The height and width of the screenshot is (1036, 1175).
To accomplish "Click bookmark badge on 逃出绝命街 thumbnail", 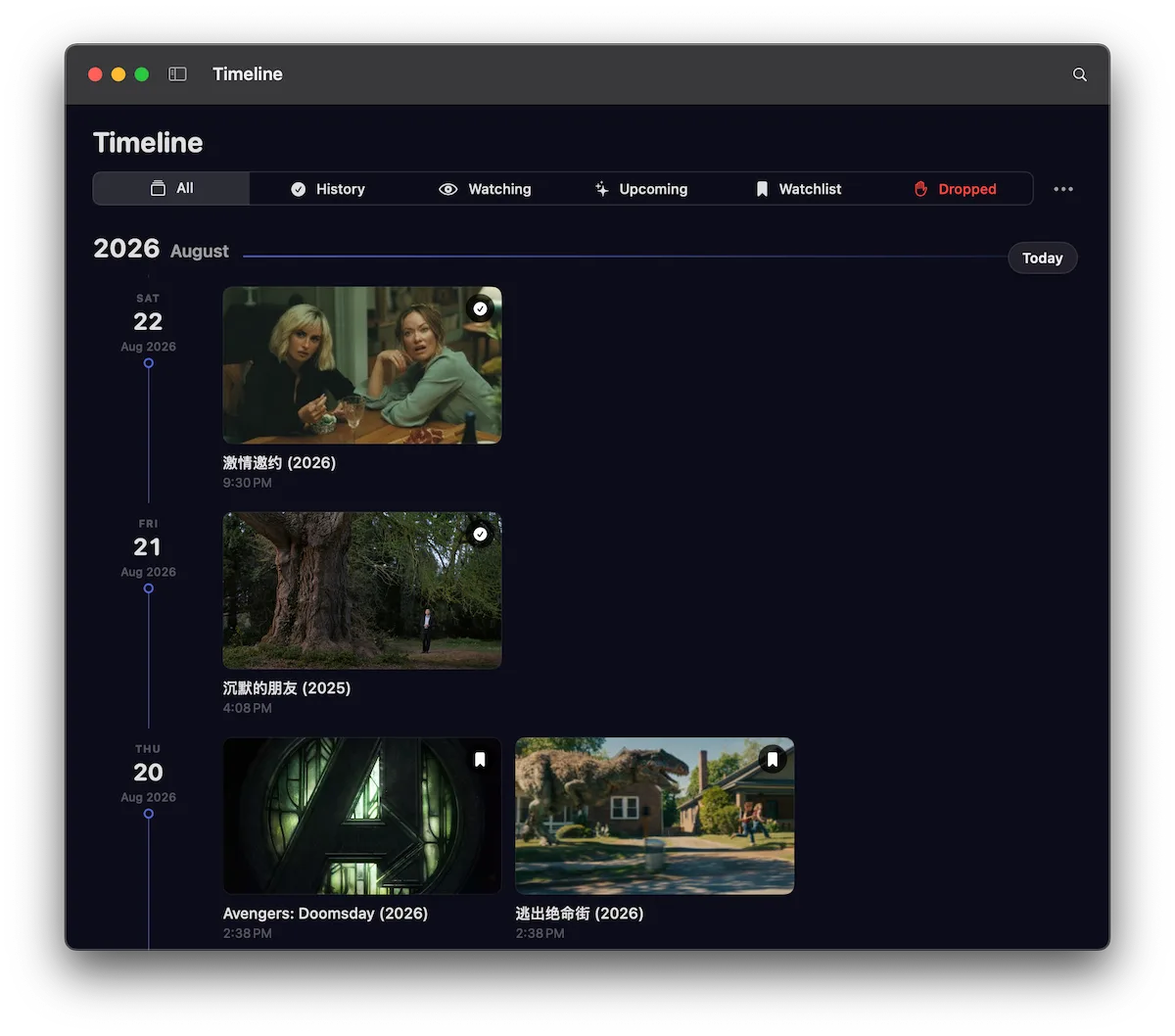I will click(x=773, y=759).
